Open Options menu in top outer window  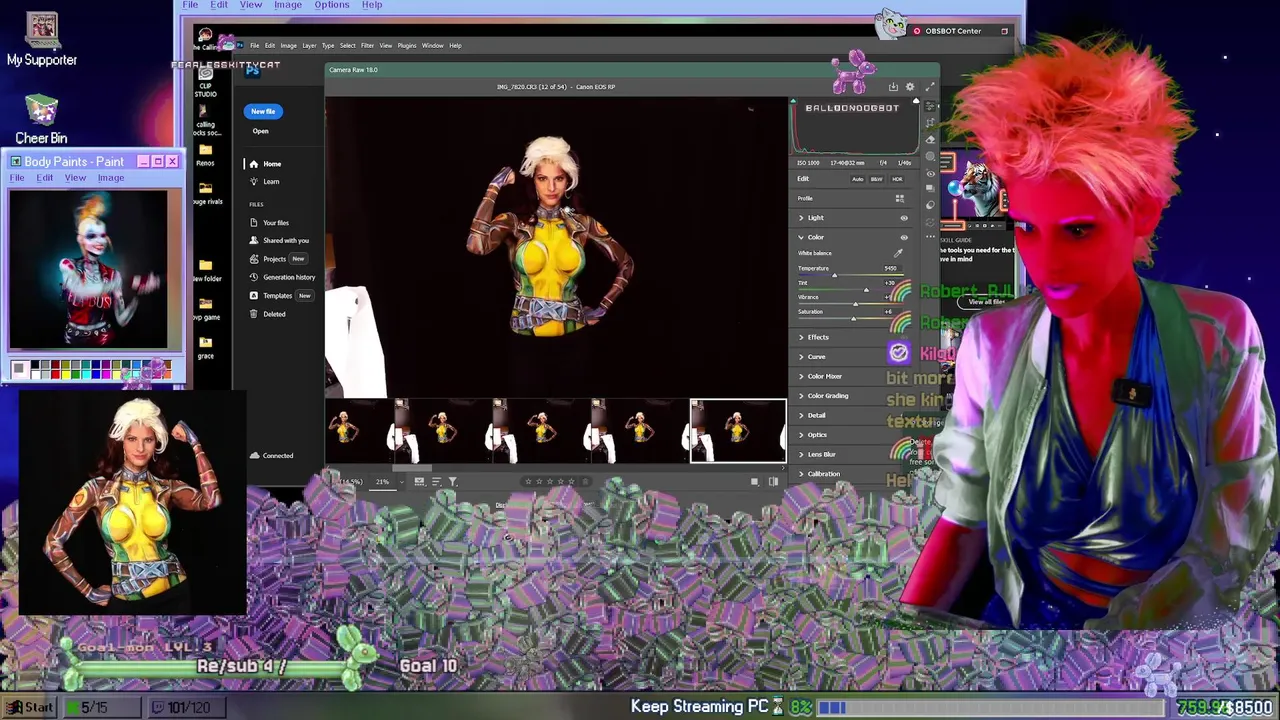[x=332, y=5]
